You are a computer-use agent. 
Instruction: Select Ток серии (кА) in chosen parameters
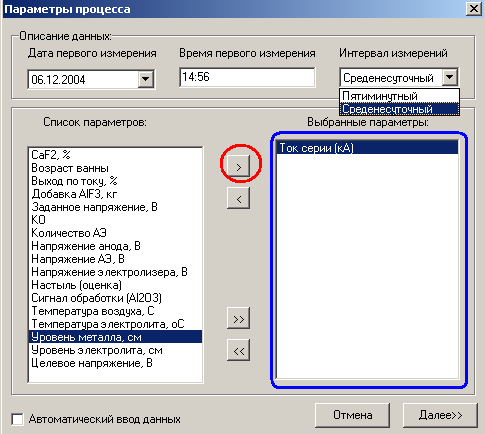[367, 147]
